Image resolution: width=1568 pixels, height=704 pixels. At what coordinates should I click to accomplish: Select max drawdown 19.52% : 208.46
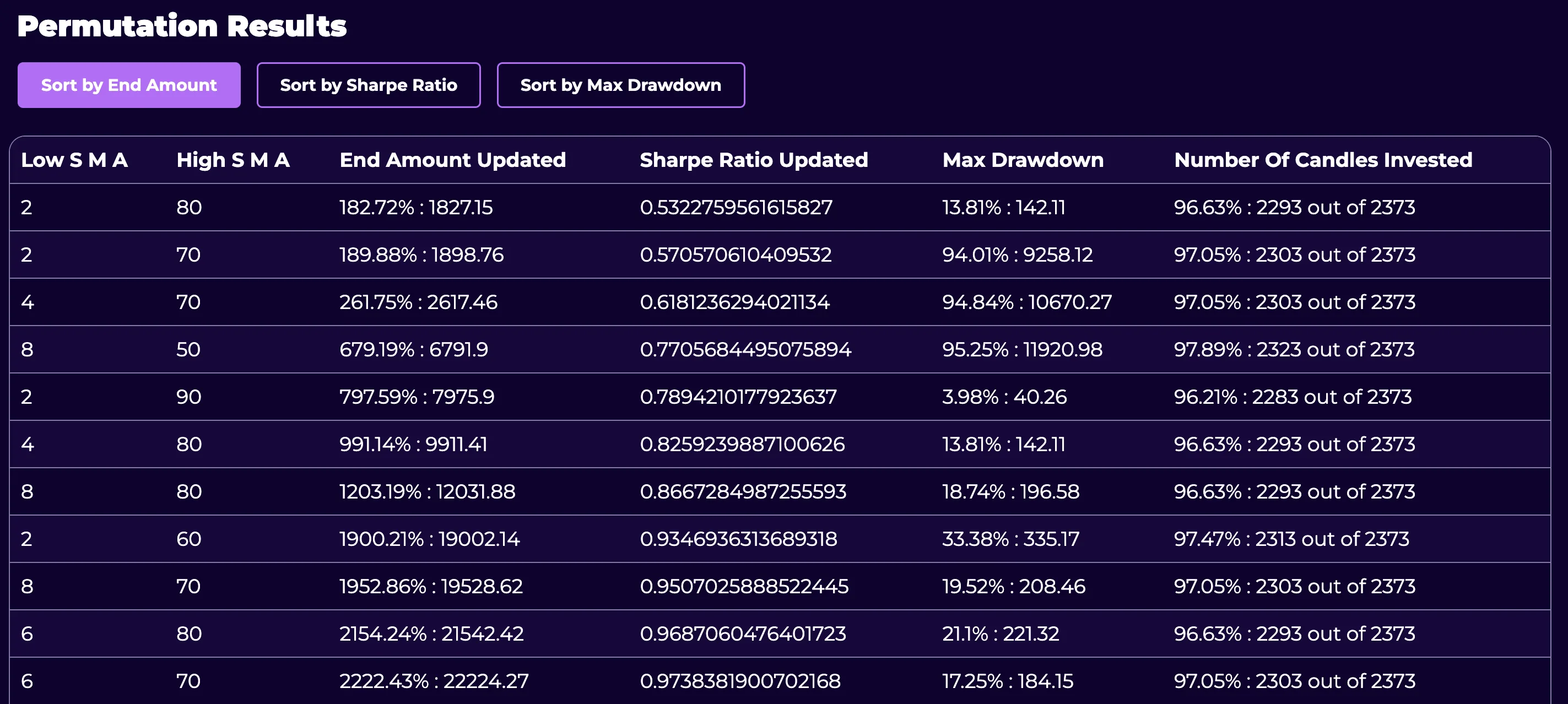tap(1014, 587)
